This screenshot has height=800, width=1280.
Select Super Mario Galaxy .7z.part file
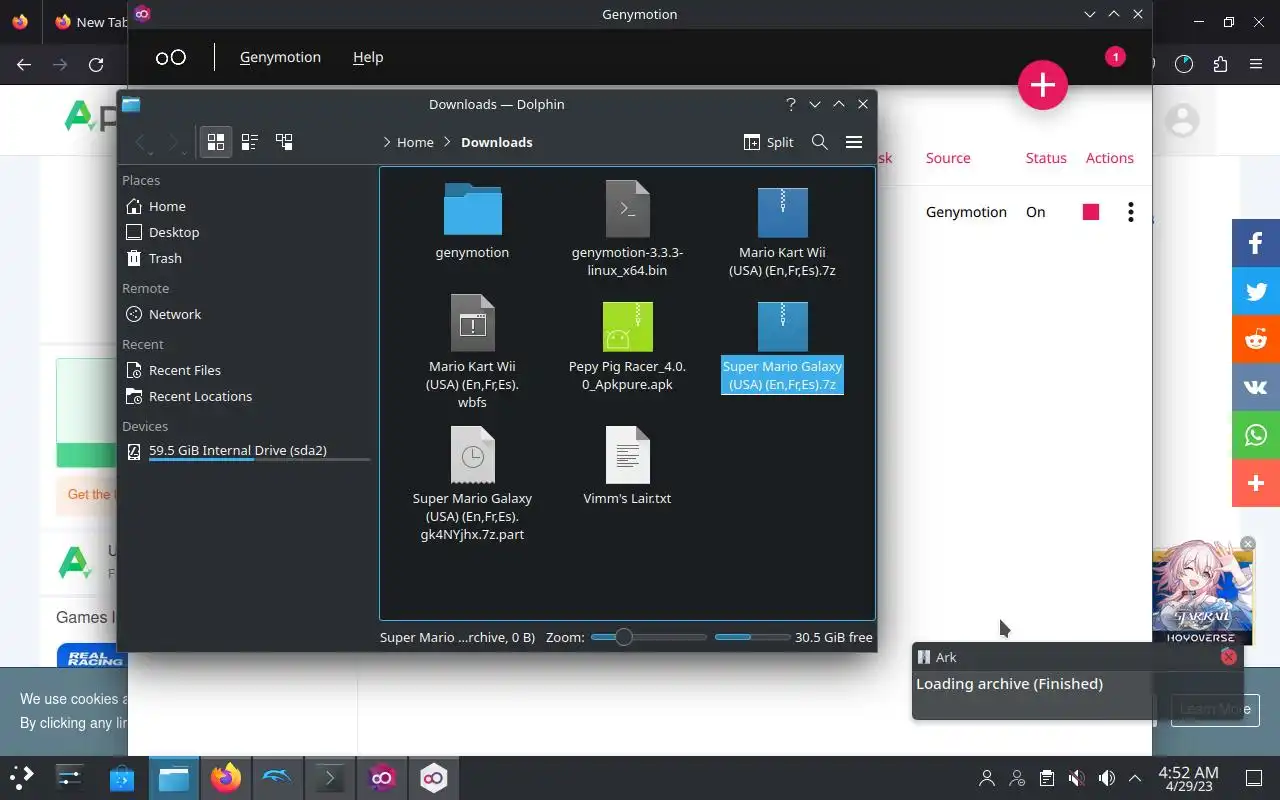point(472,485)
